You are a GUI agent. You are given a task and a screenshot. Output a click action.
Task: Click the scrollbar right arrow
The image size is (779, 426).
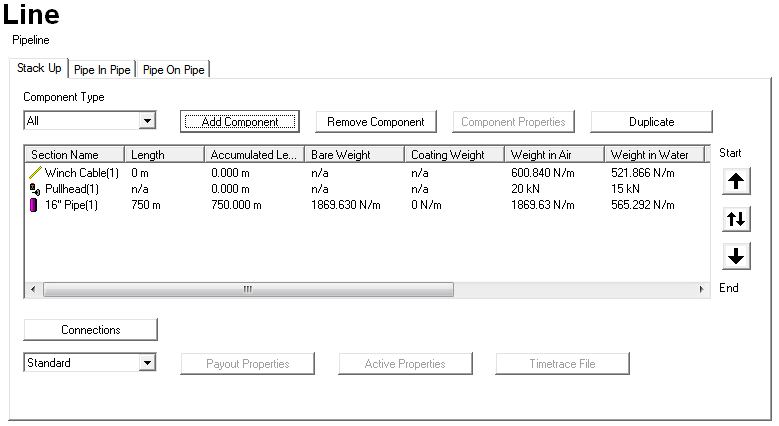702,289
